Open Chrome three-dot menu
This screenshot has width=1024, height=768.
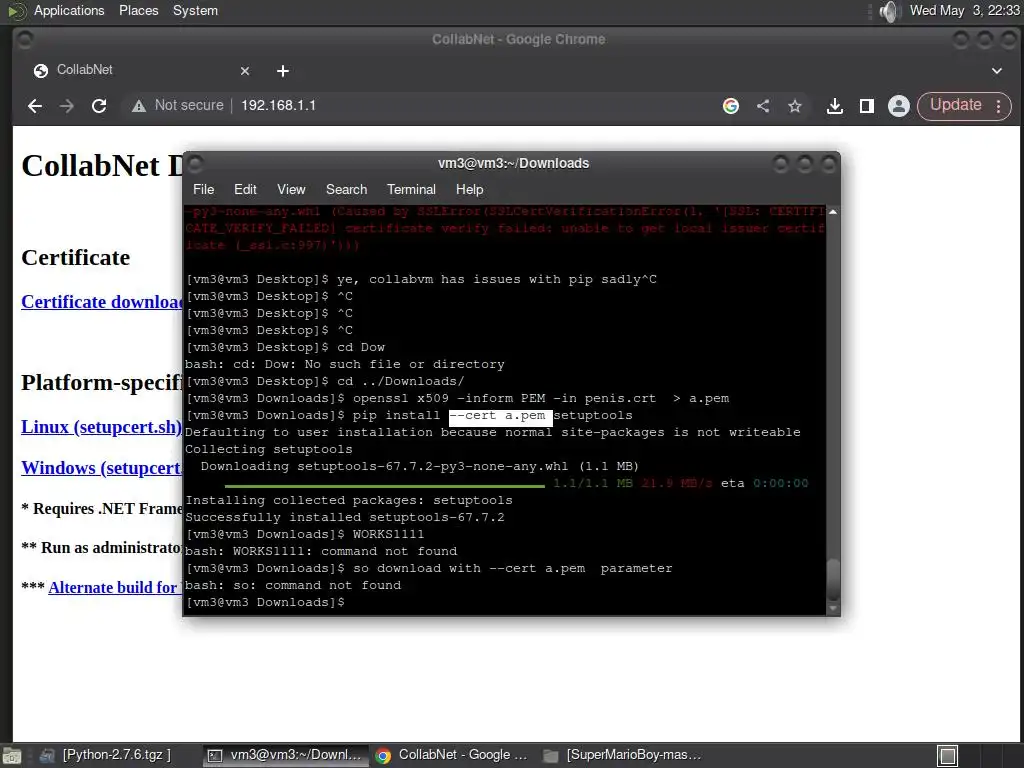click(999, 106)
